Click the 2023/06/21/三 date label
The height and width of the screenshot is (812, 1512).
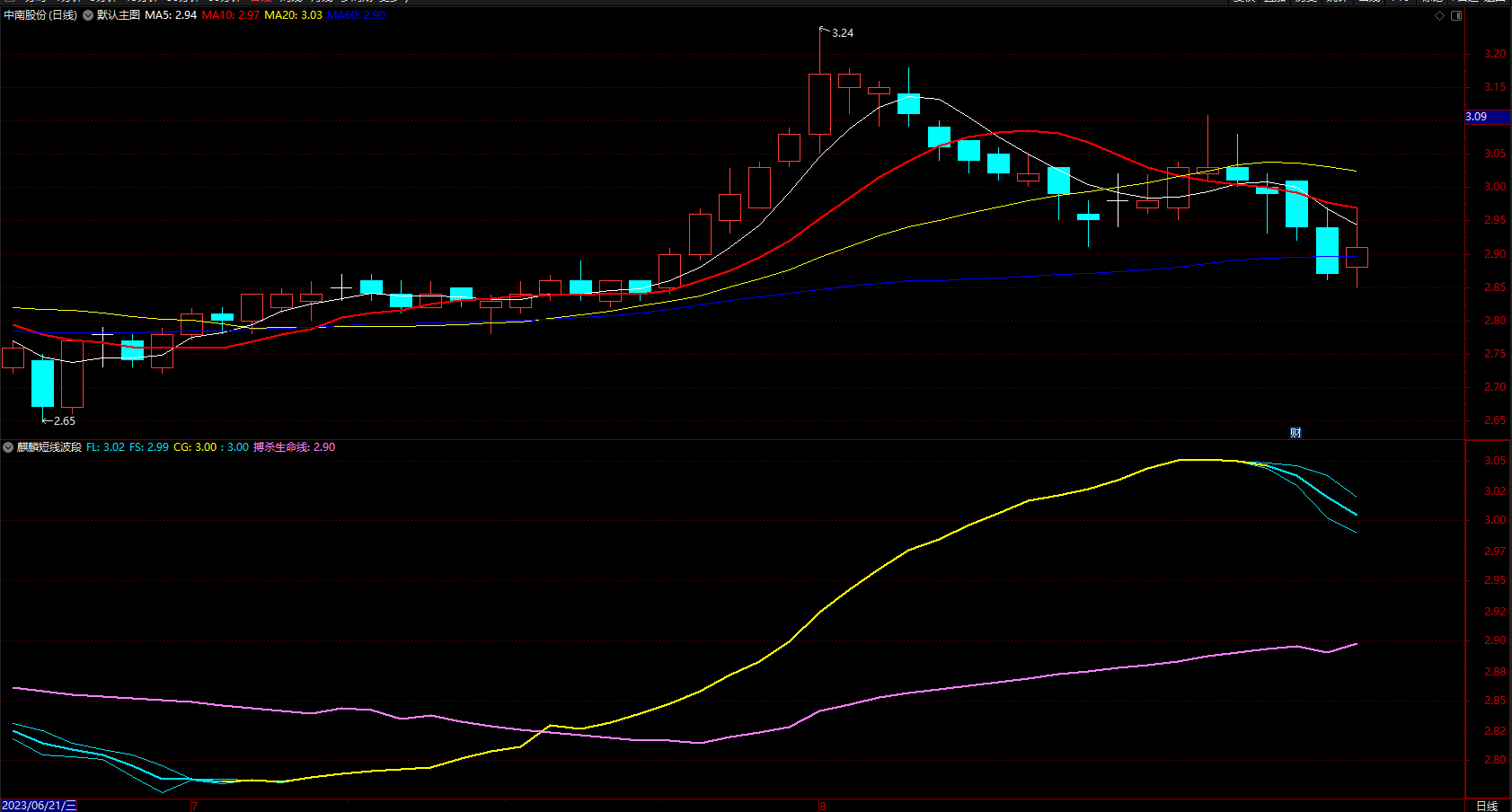[x=40, y=806]
